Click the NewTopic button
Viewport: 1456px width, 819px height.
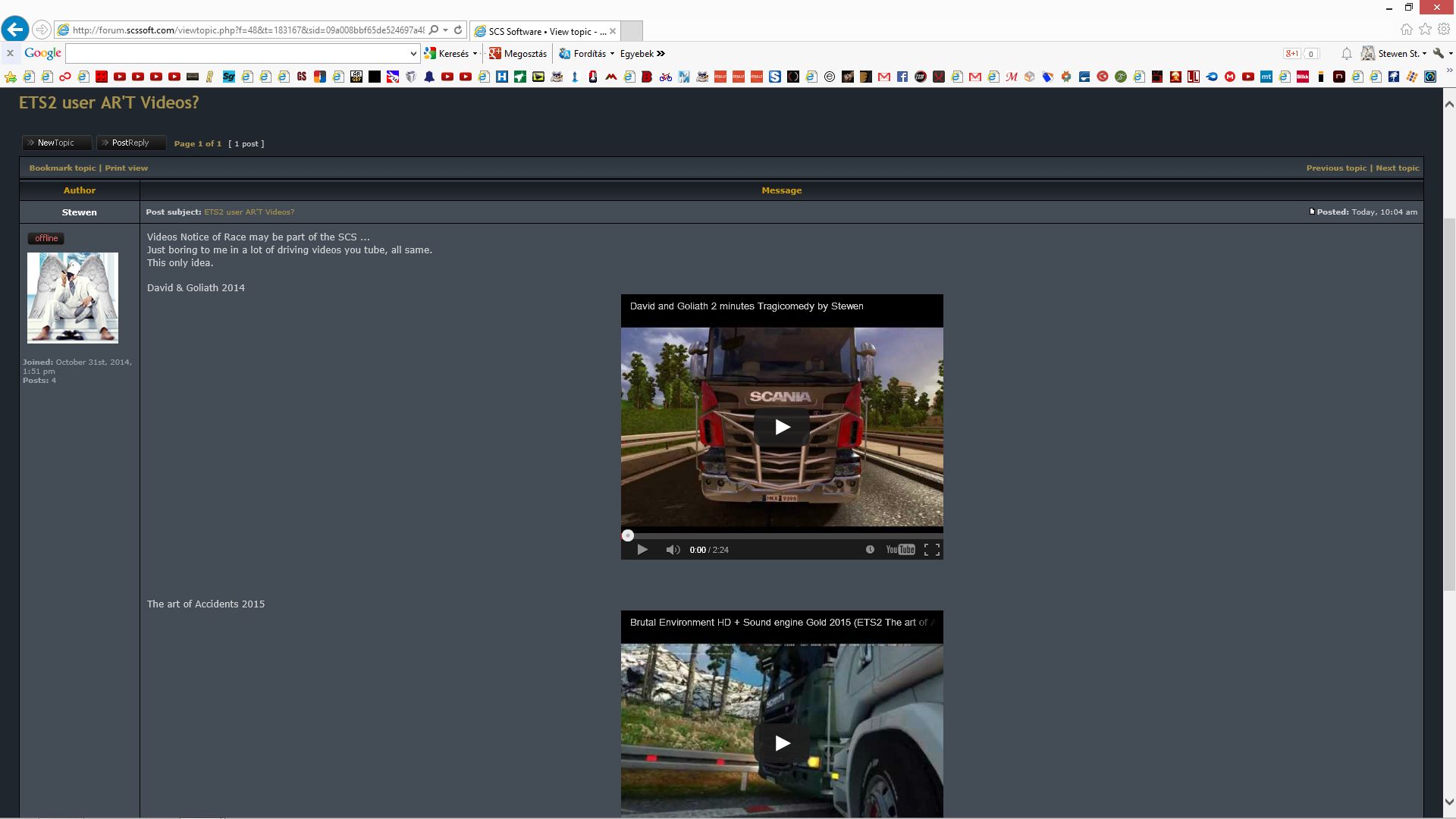56,143
